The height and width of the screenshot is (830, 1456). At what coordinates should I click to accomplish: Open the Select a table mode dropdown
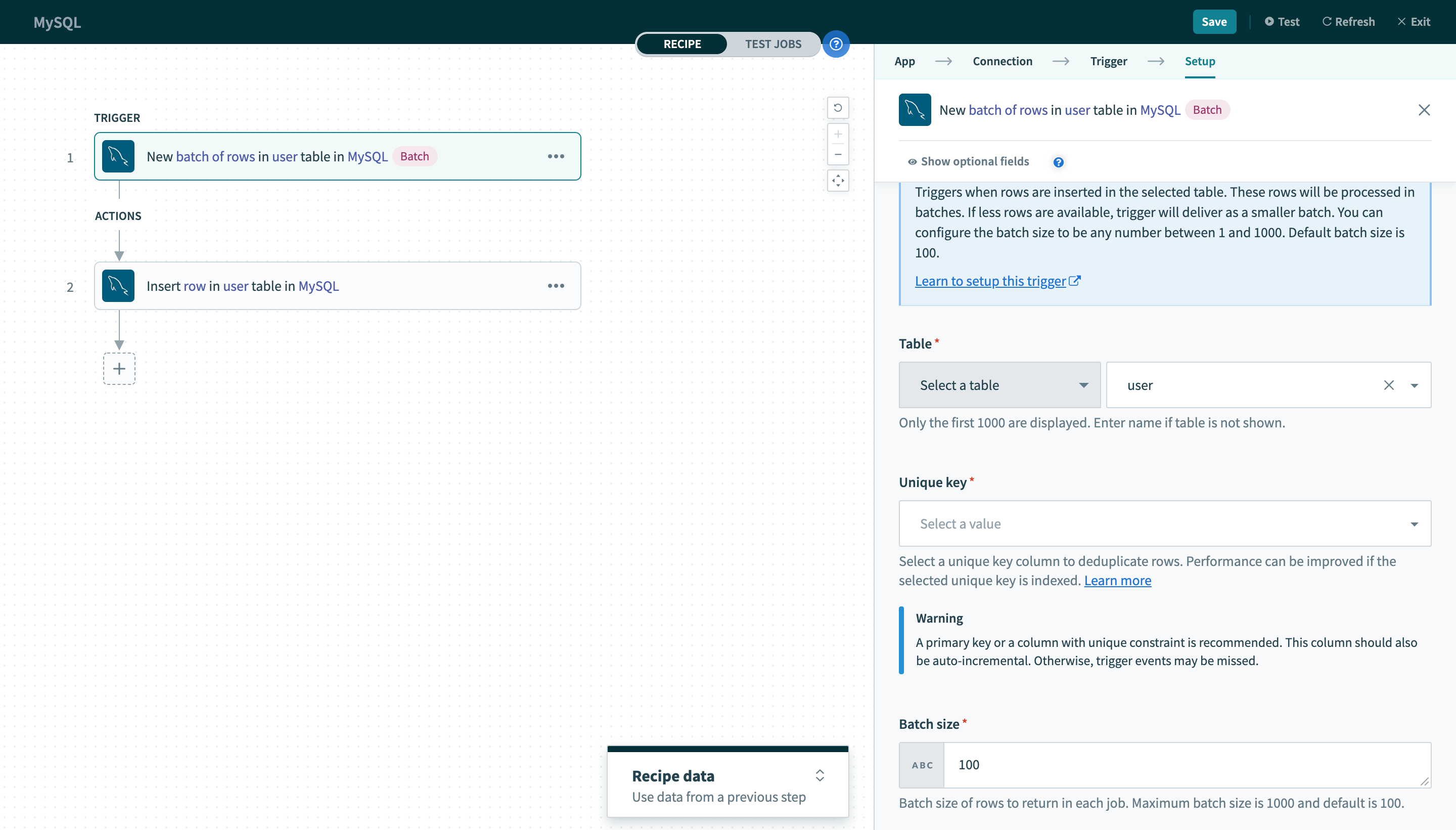click(999, 385)
